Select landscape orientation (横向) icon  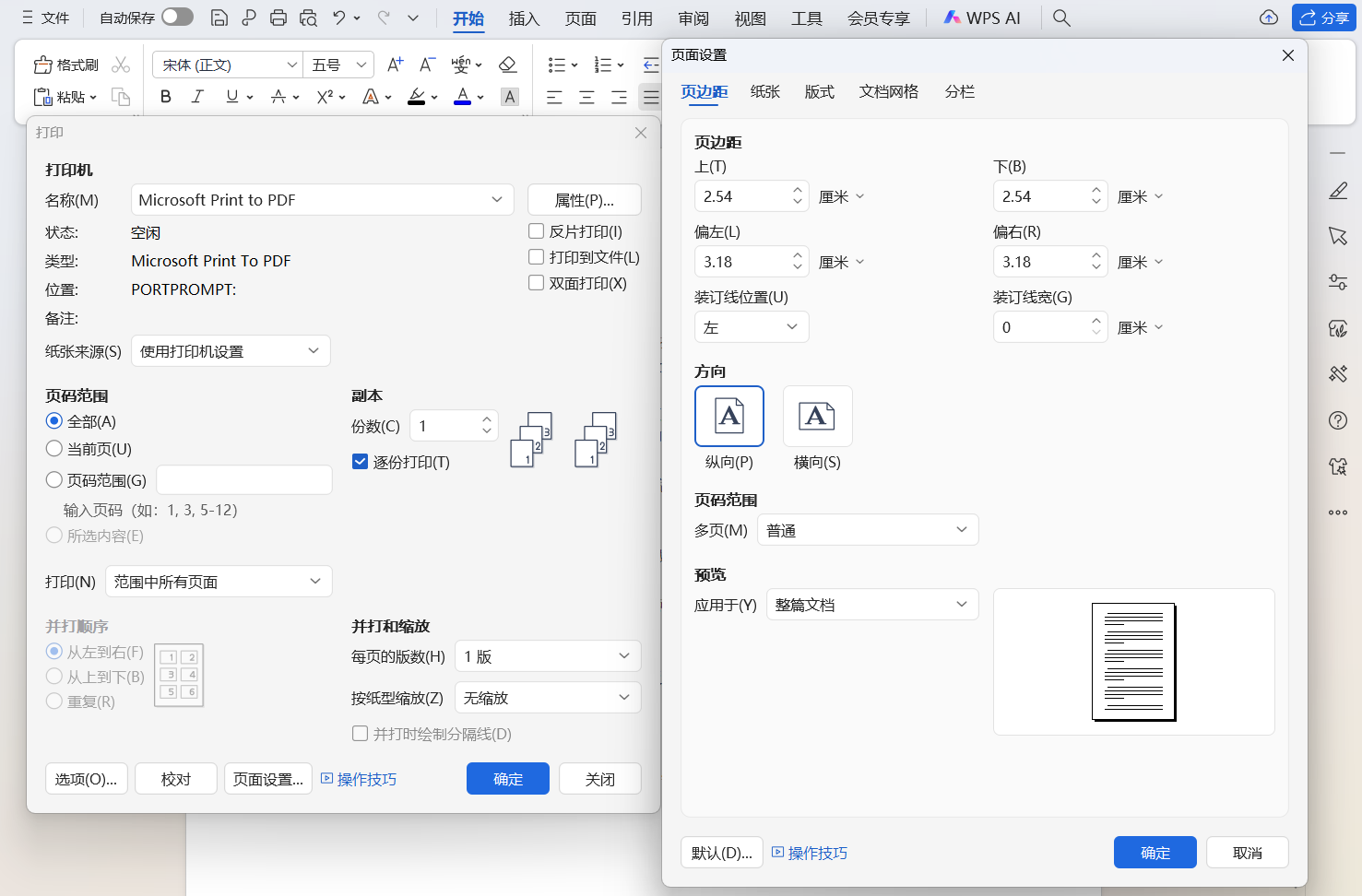(x=817, y=417)
